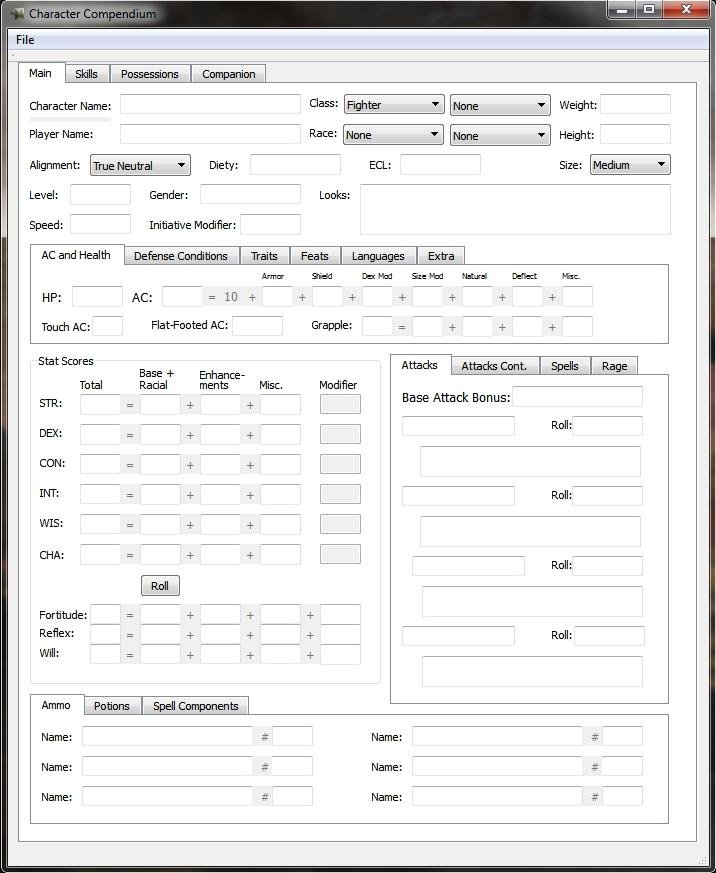716x873 pixels.
Task: Open the Size dropdown showing Medium
Action: click(630, 165)
